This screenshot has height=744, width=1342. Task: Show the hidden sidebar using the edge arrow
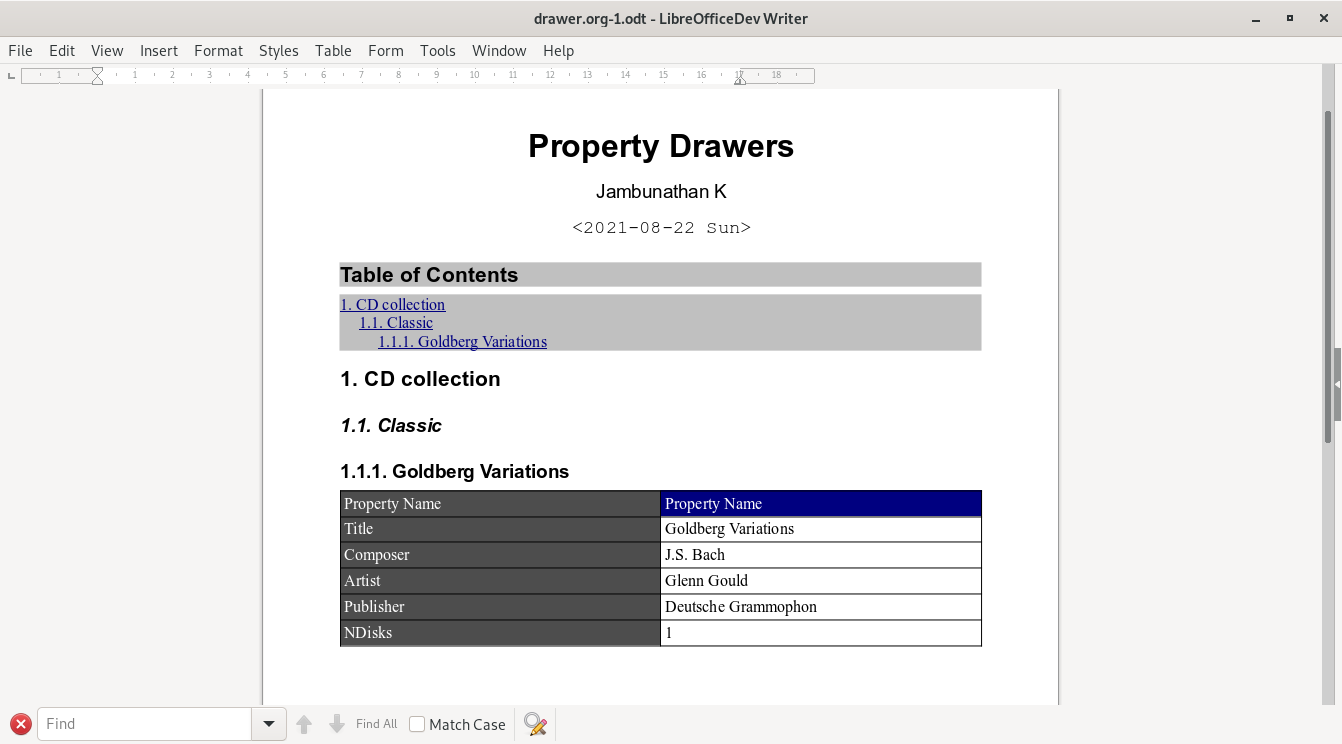(x=1335, y=383)
